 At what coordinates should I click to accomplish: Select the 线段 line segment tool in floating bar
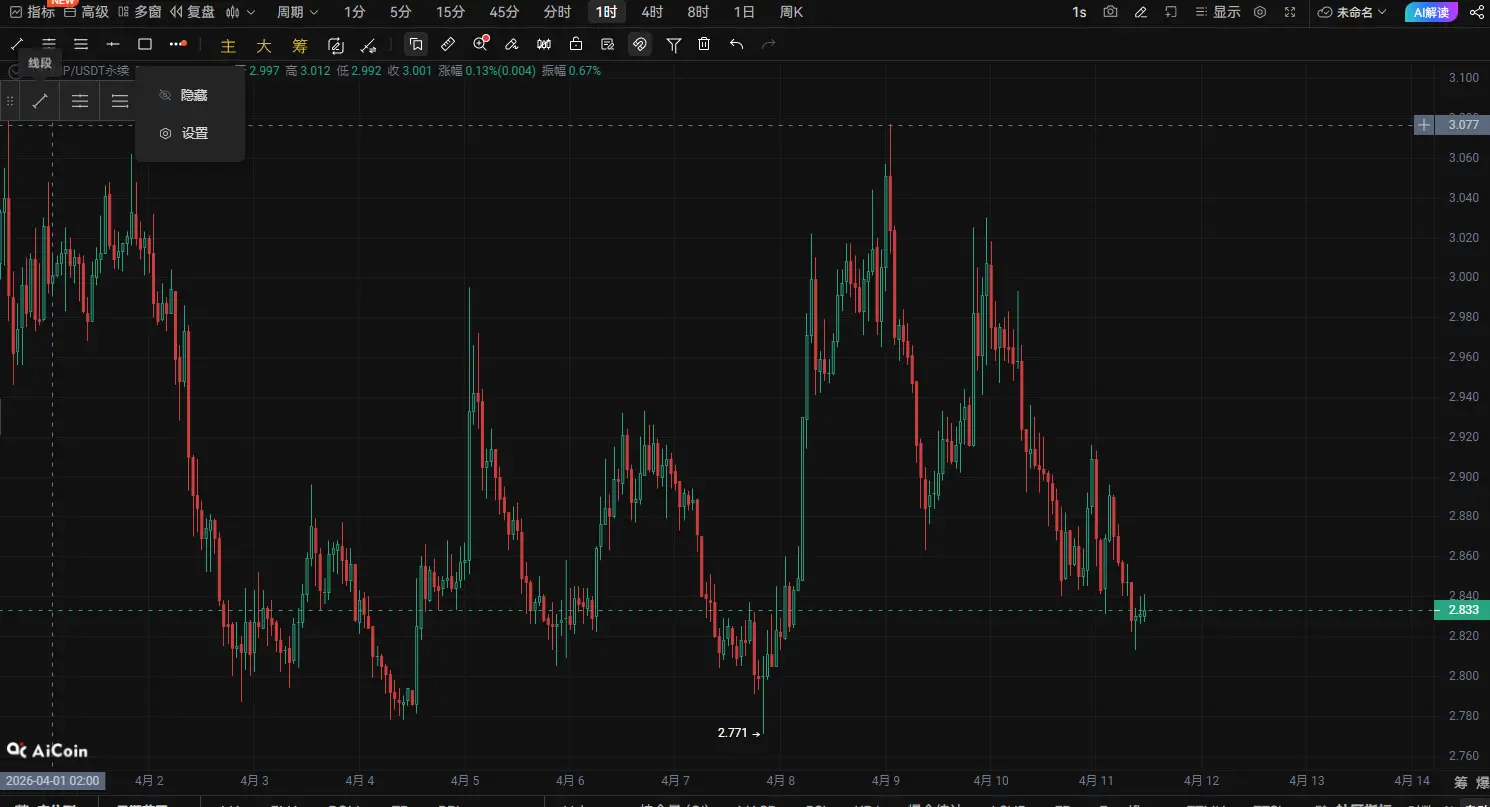pos(40,101)
